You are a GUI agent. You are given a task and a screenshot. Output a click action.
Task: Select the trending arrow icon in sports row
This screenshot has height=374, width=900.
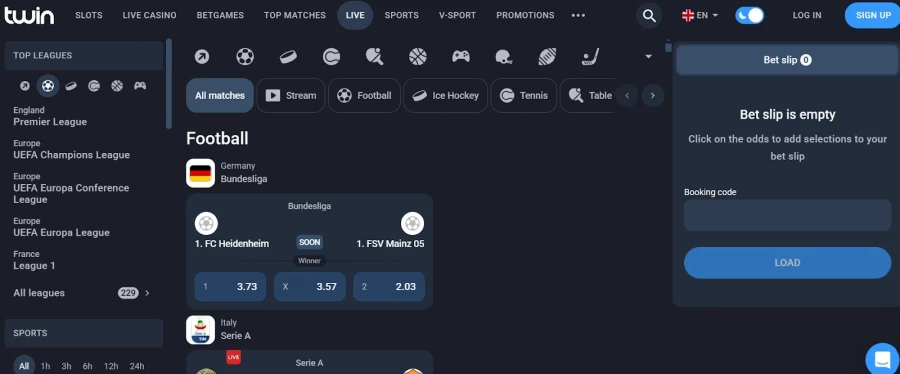[x=201, y=56]
